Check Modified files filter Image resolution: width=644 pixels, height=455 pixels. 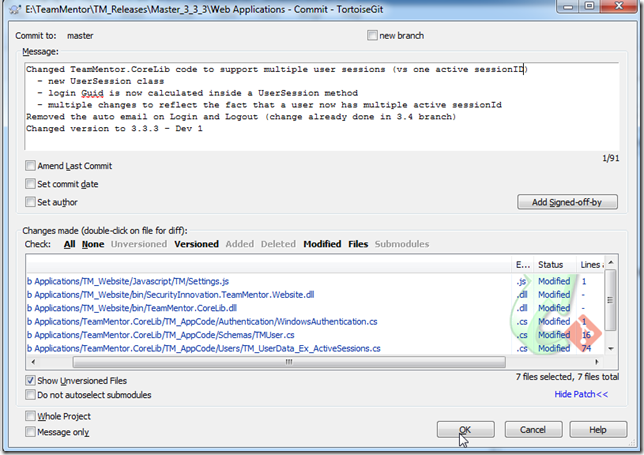click(322, 244)
